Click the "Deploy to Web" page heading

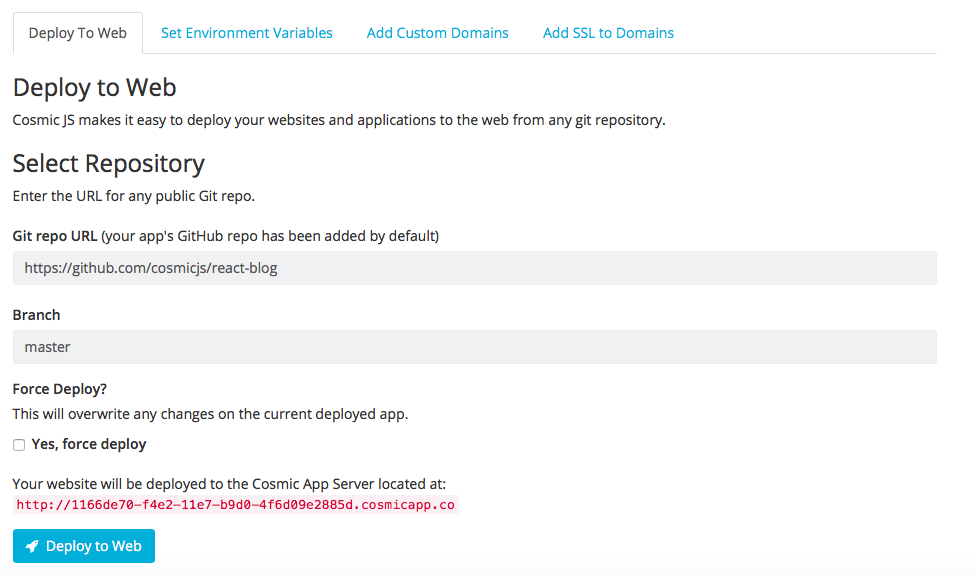pos(94,88)
